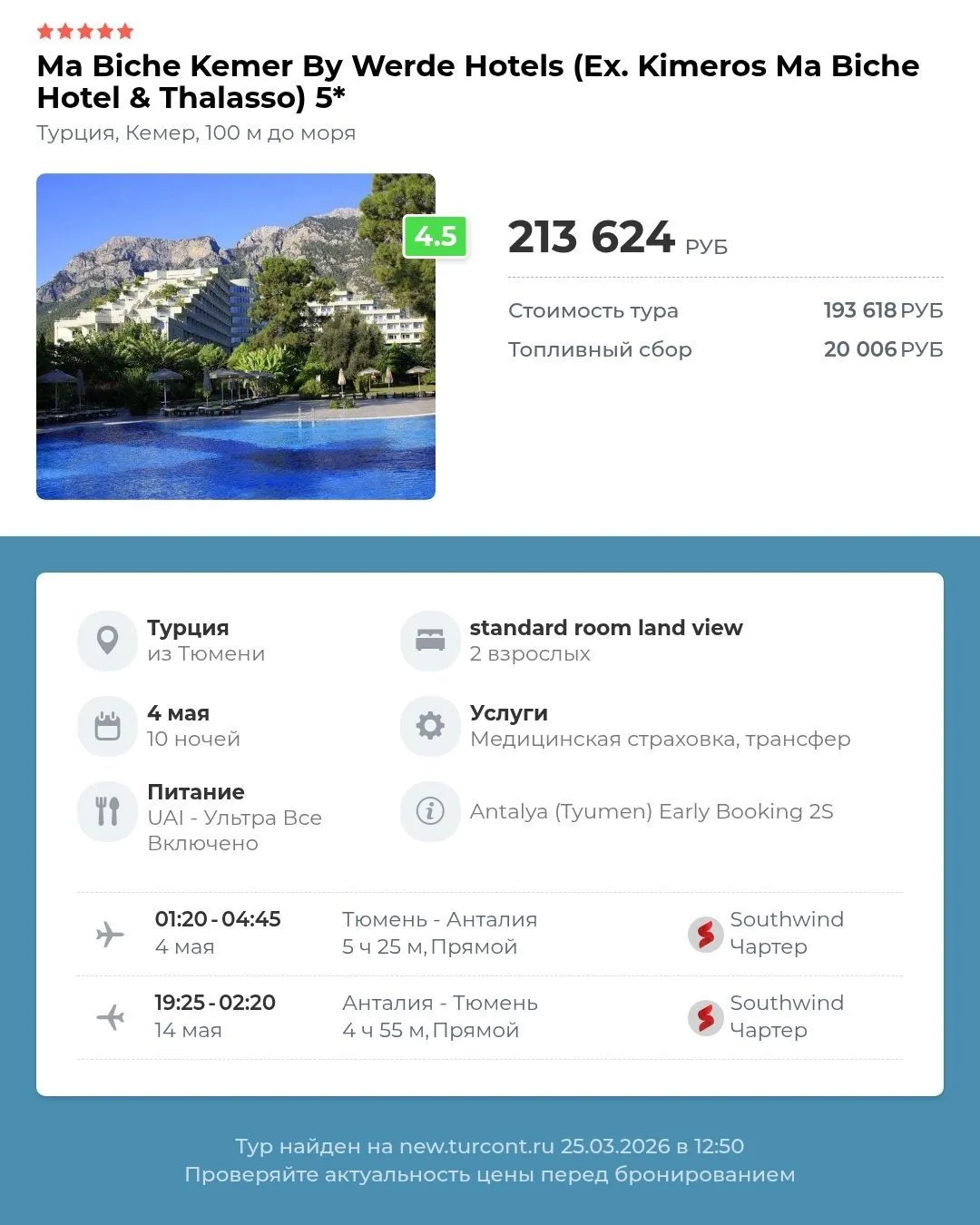Click the standard room land view text
The width and height of the screenshot is (980, 1225).
[606, 627]
